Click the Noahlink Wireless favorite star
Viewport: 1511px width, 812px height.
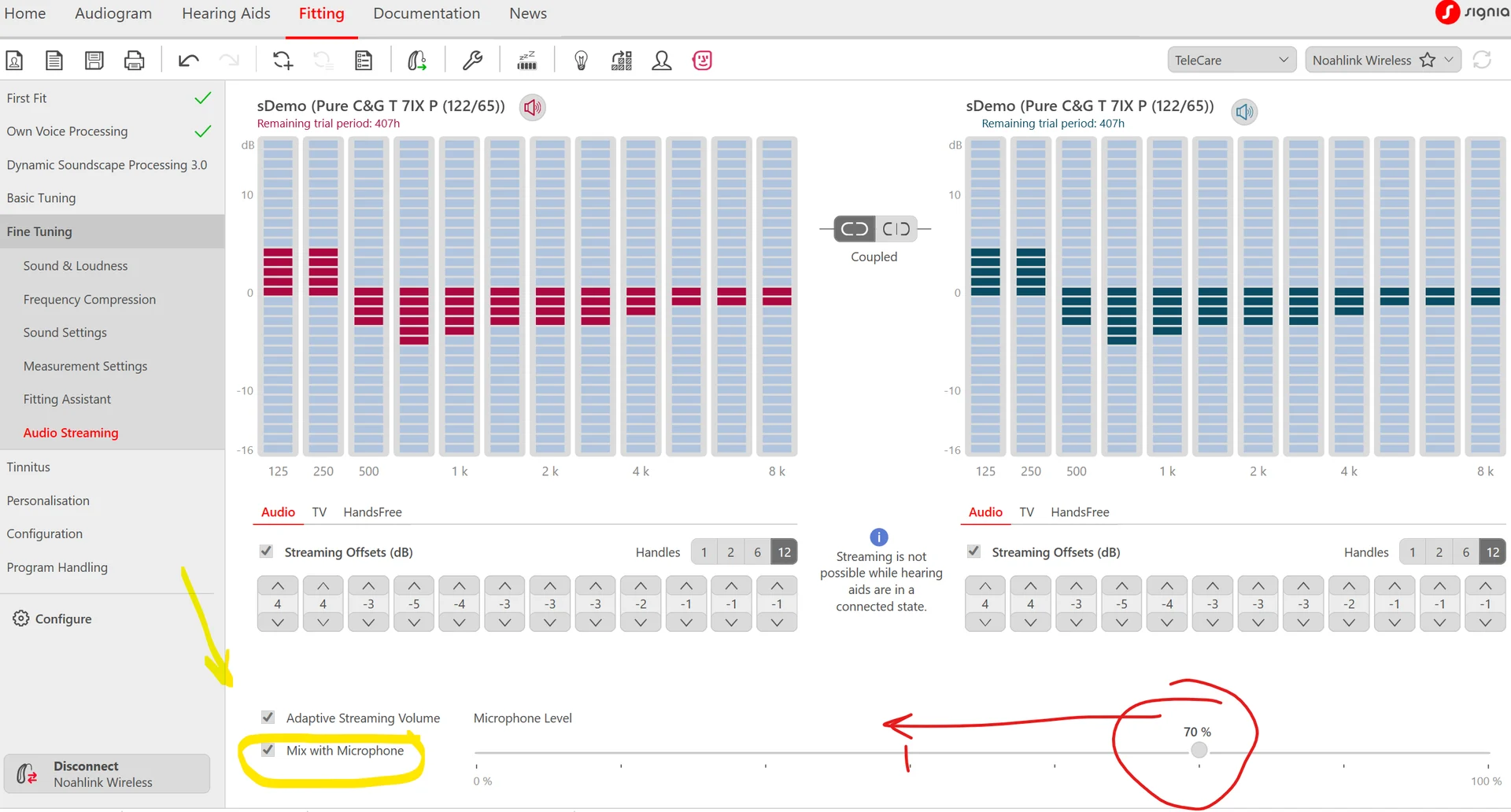point(1428,60)
